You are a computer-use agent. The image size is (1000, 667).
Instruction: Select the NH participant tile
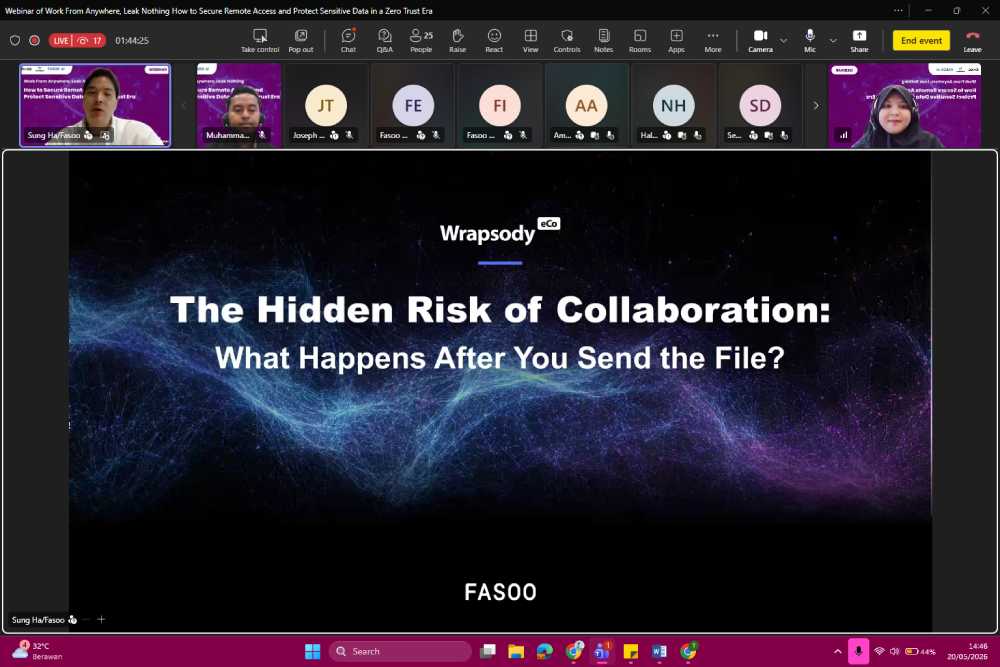(673, 105)
